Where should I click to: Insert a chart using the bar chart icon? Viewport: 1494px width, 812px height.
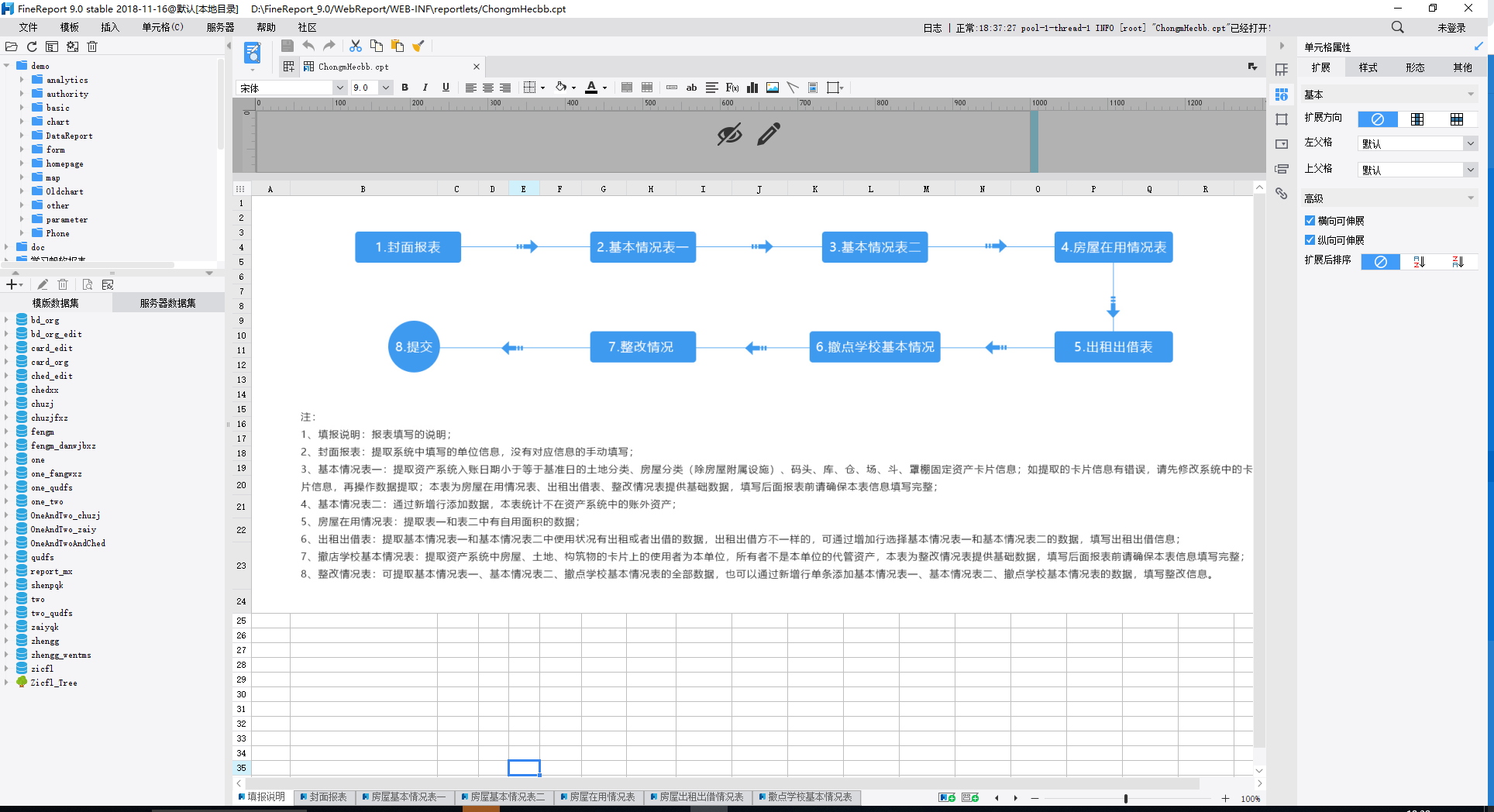coord(752,88)
